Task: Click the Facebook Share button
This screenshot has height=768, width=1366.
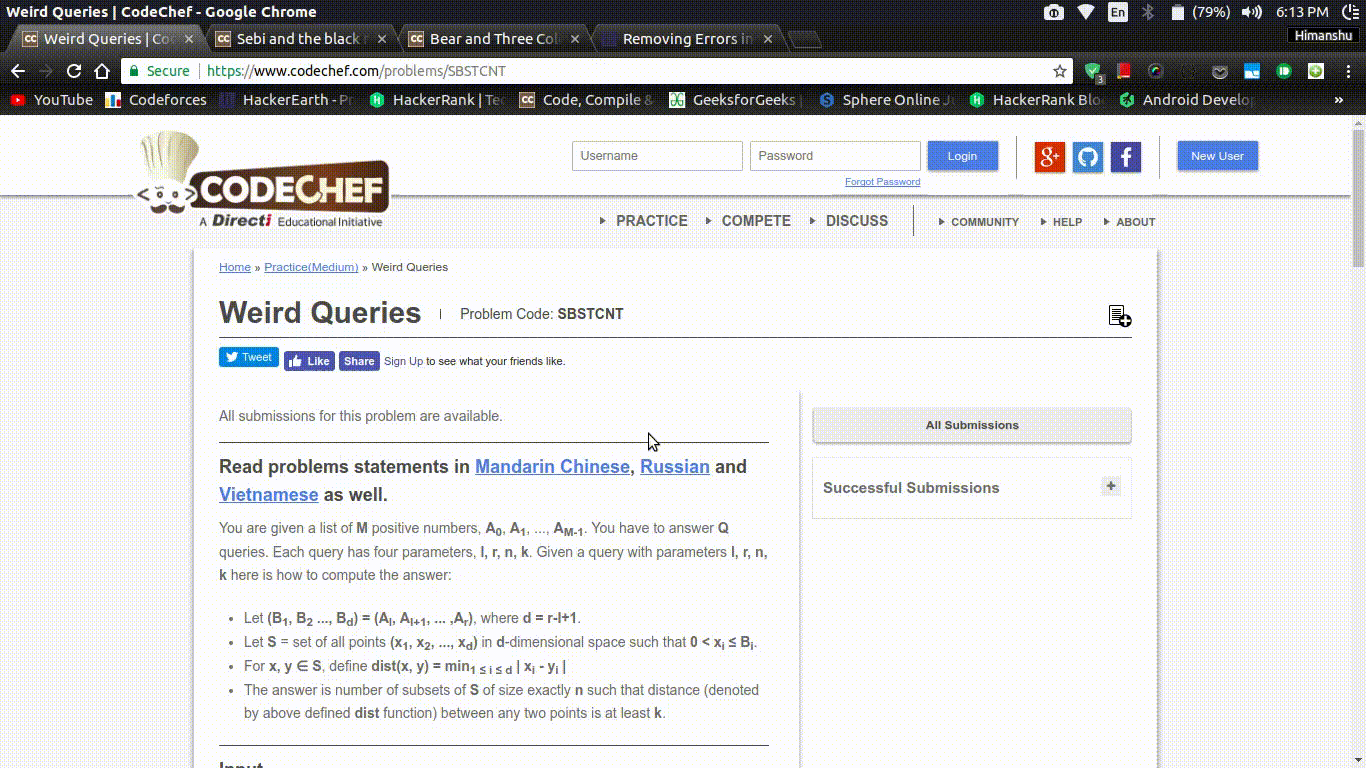Action: click(x=359, y=361)
